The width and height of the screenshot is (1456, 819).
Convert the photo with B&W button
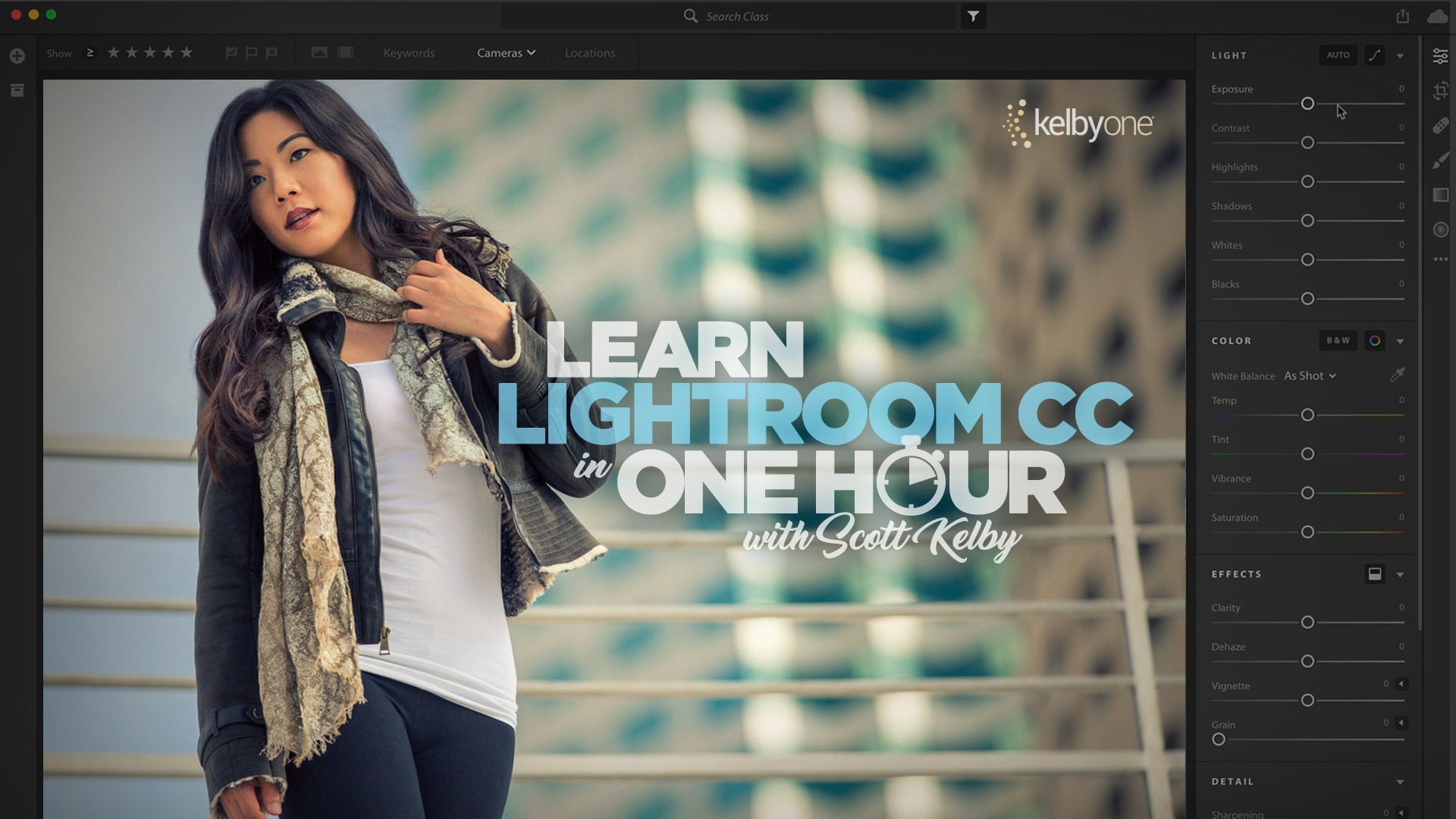pos(1338,340)
